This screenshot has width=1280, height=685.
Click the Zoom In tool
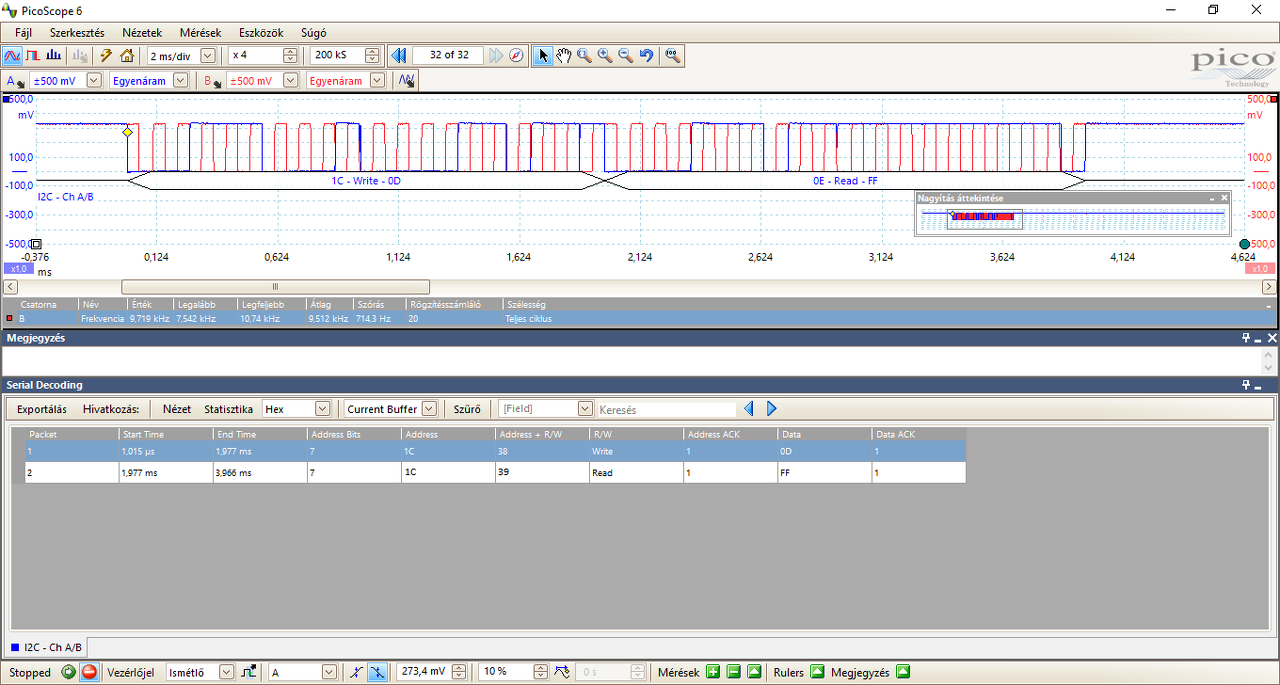[x=605, y=56]
